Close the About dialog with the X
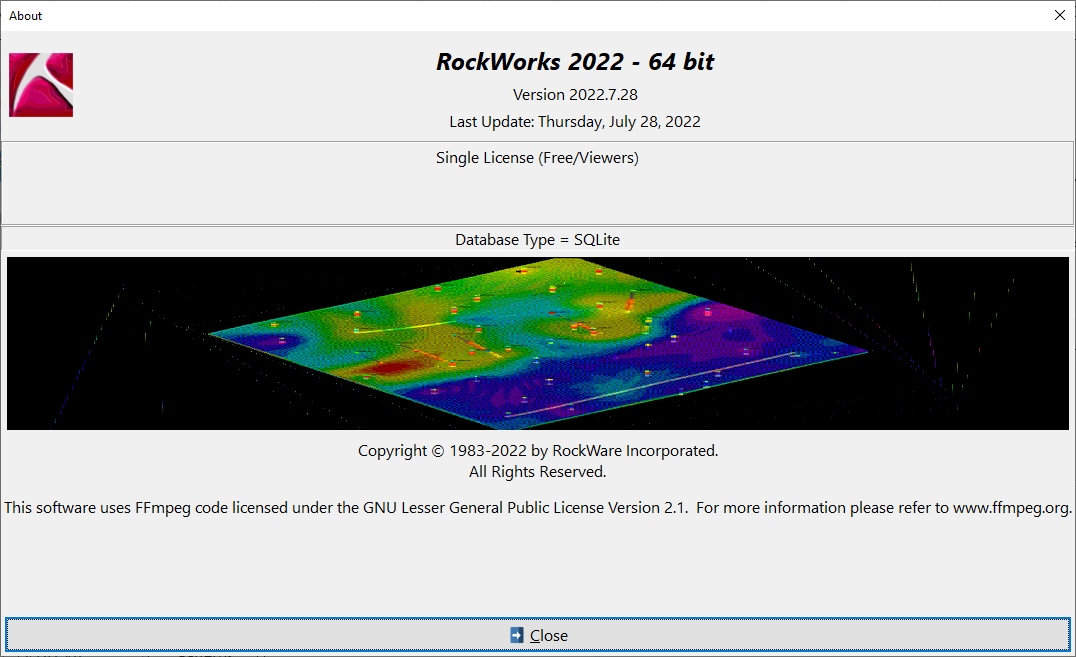The width and height of the screenshot is (1076, 657). click(1060, 15)
